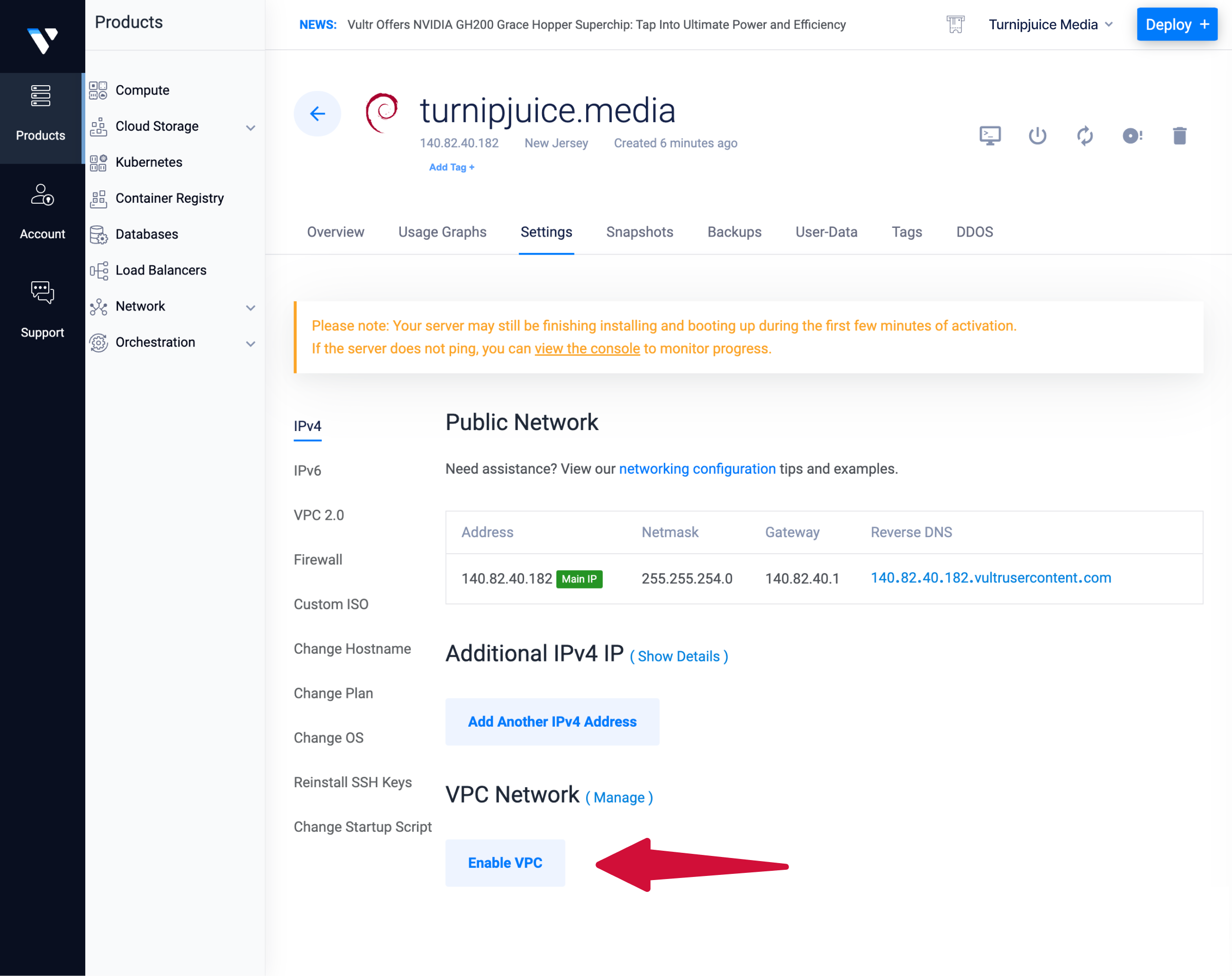The image size is (1232, 976).
Task: Click the reinstall server disc icon
Action: tap(1132, 135)
